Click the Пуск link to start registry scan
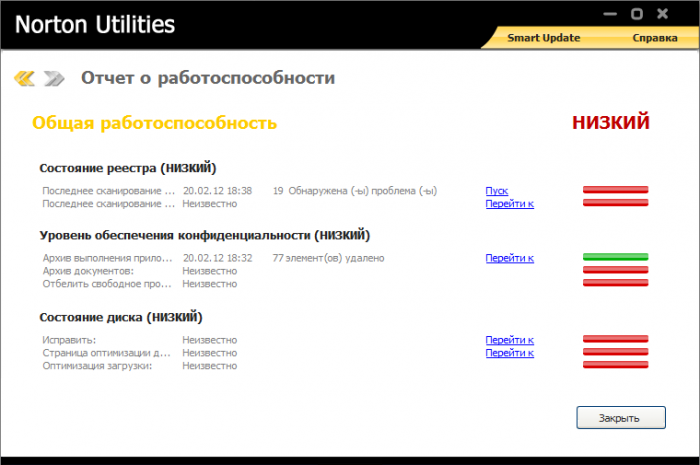The height and width of the screenshot is (465, 700). pyautogui.click(x=496, y=190)
